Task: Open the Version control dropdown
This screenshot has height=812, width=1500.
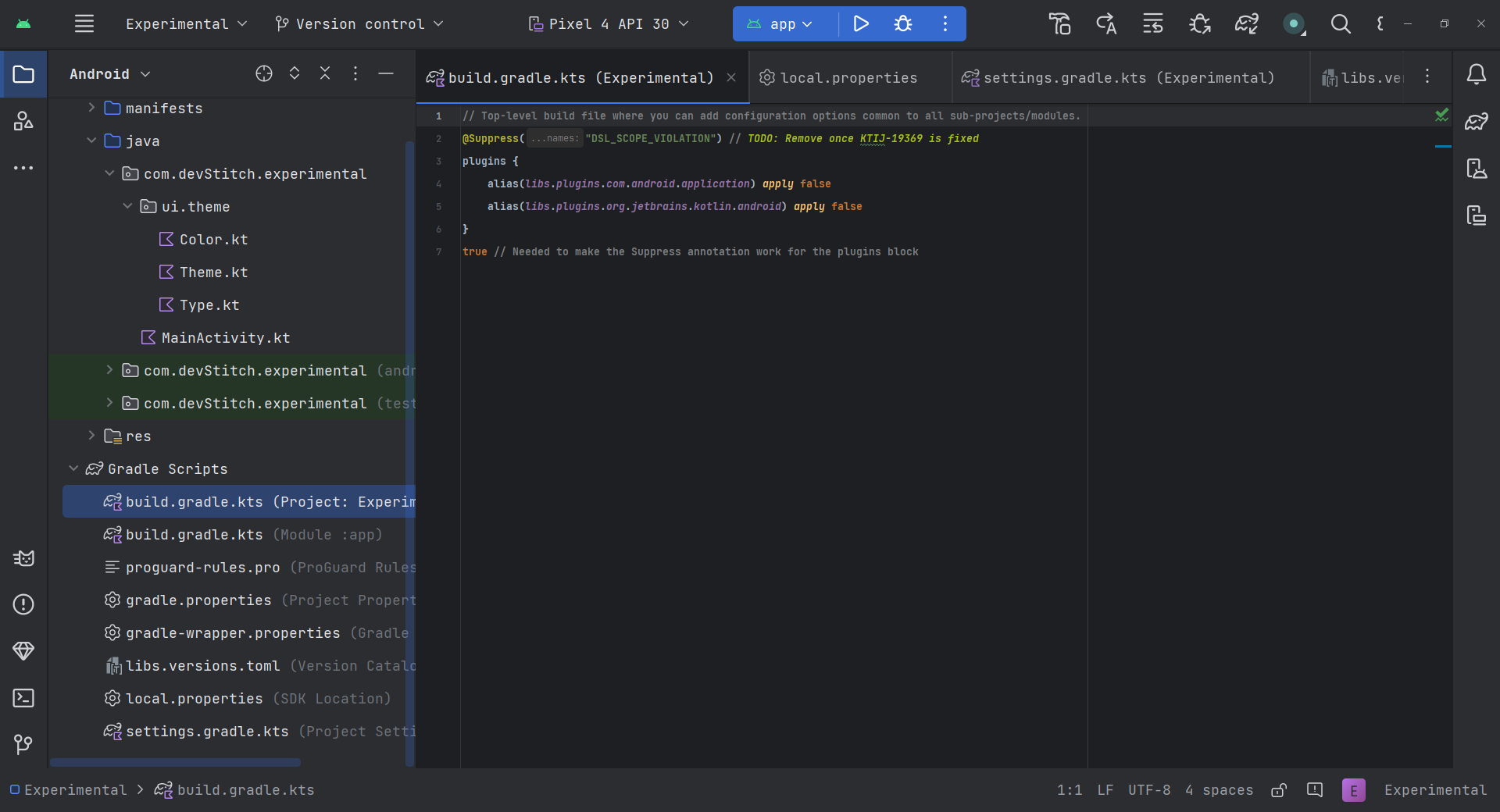Action: point(359,24)
